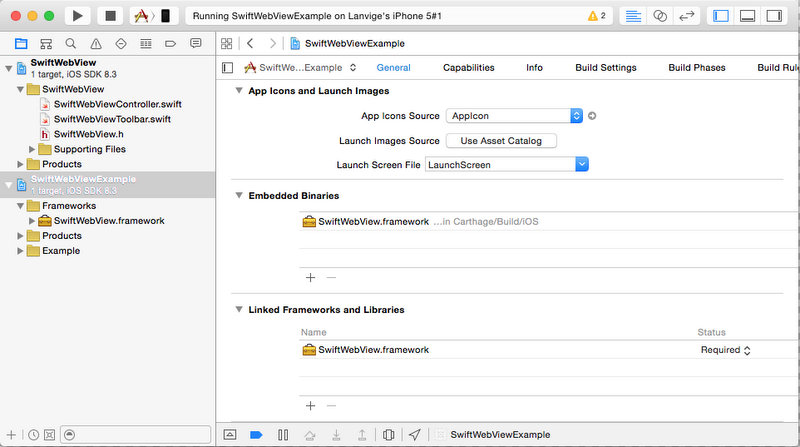The width and height of the screenshot is (800, 447).
Task: Open the warnings indicator showing 2
Action: (x=596, y=16)
